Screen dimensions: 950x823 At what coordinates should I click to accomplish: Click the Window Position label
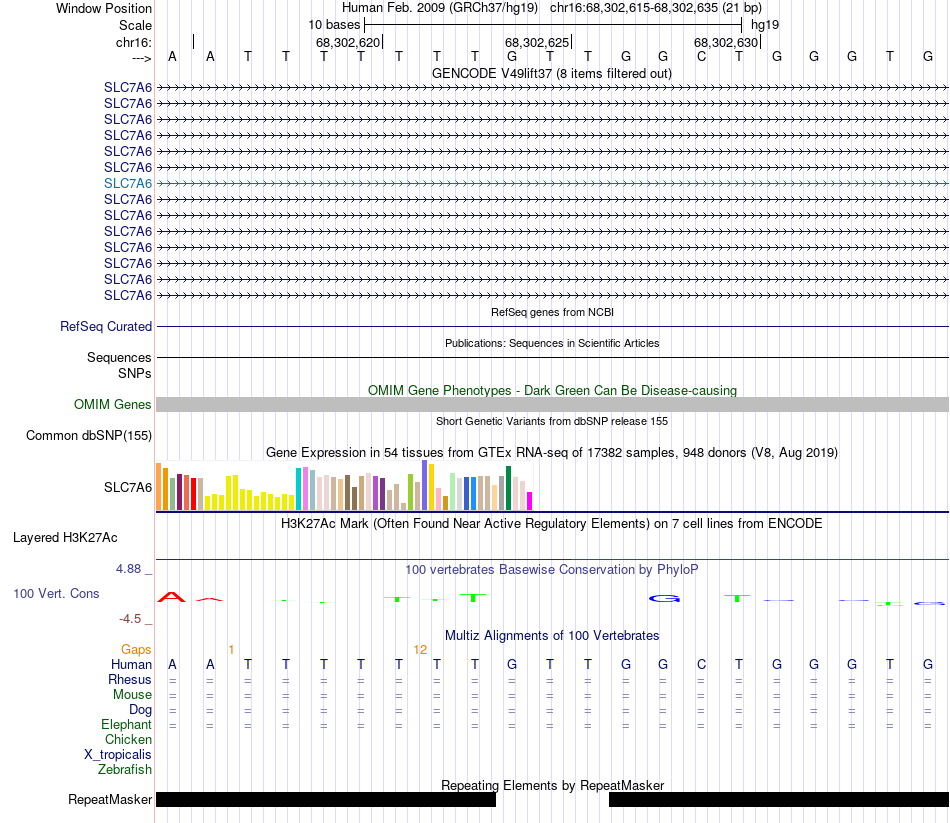[x=104, y=8]
